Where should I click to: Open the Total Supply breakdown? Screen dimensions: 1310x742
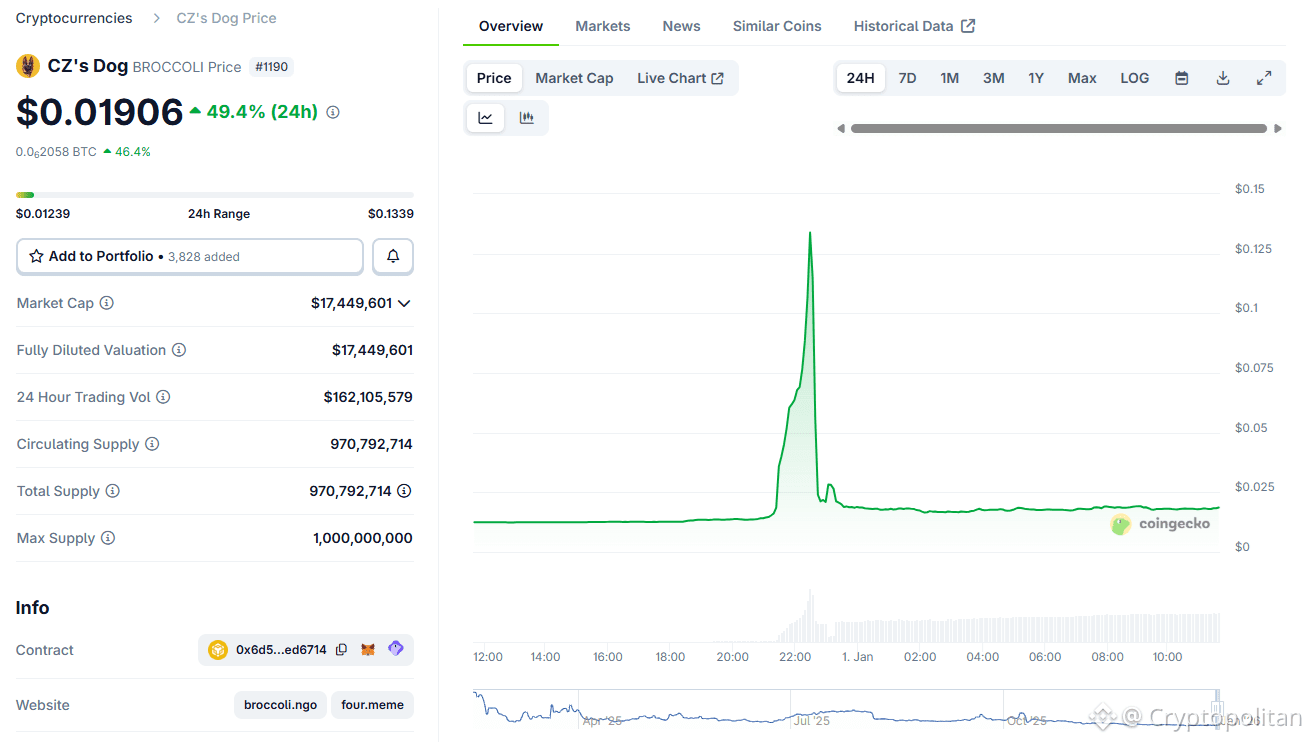tap(404, 491)
